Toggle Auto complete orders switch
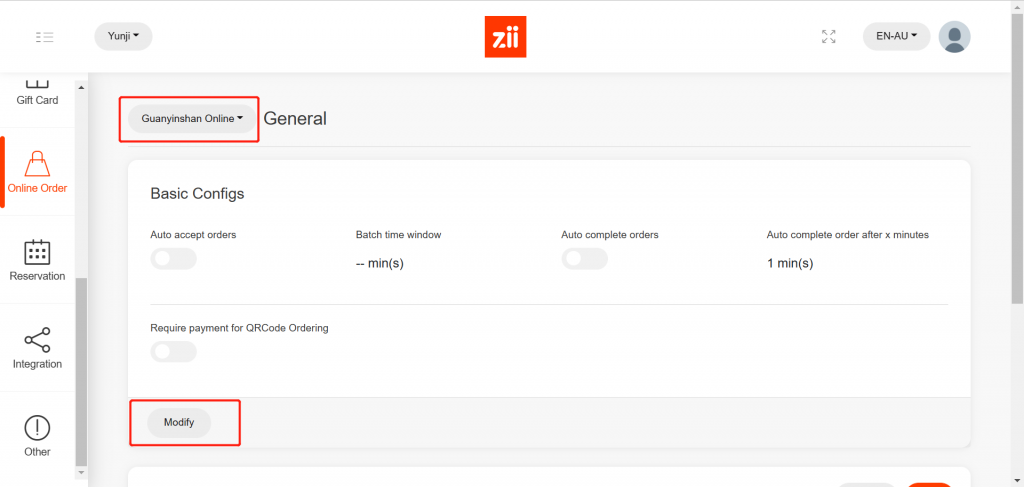 click(x=584, y=259)
